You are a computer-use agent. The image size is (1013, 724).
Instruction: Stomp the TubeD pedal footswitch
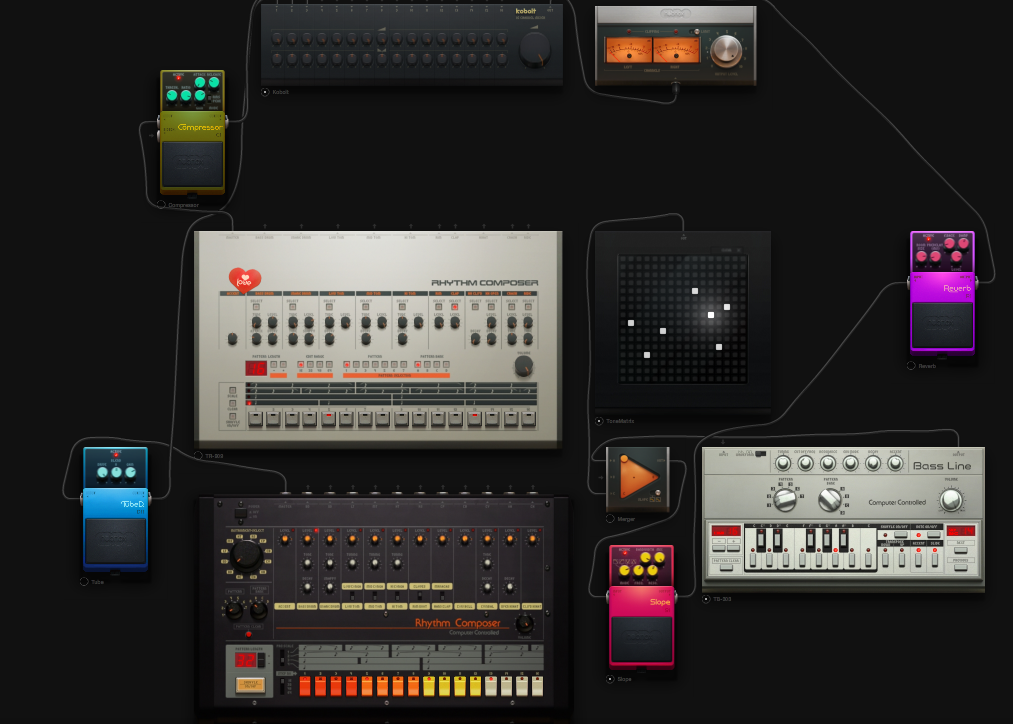(115, 540)
